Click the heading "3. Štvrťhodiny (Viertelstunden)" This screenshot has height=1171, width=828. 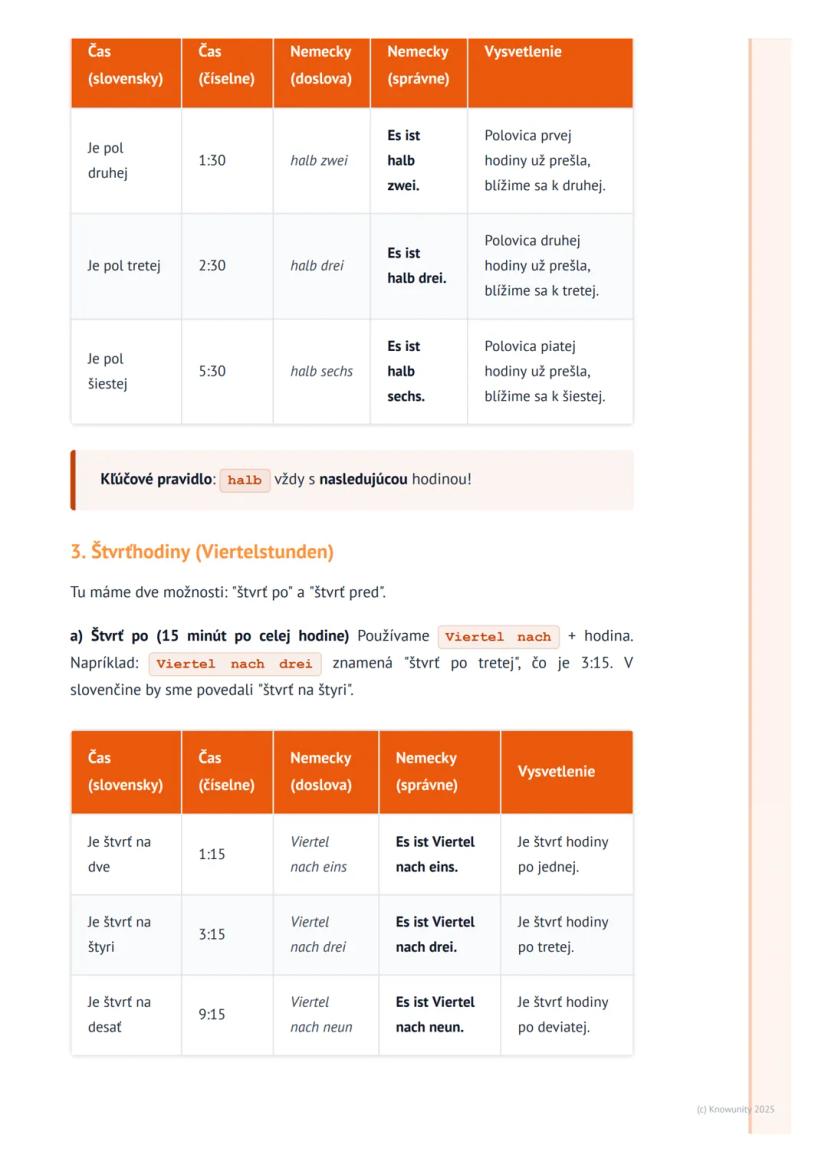pyautogui.click(x=202, y=552)
